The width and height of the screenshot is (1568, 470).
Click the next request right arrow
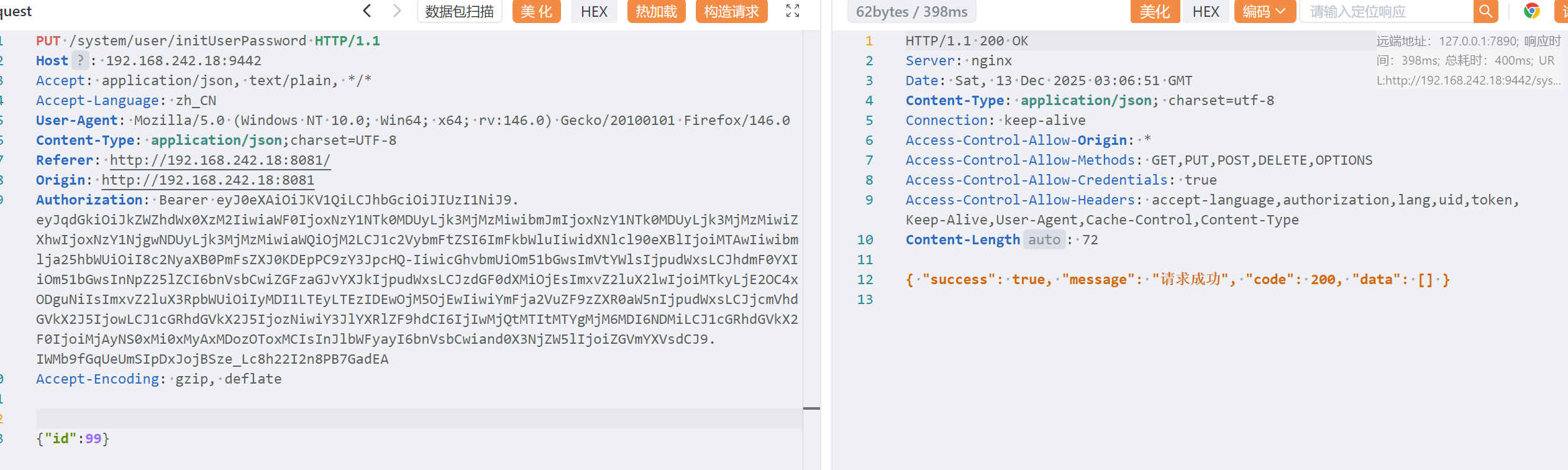point(397,11)
